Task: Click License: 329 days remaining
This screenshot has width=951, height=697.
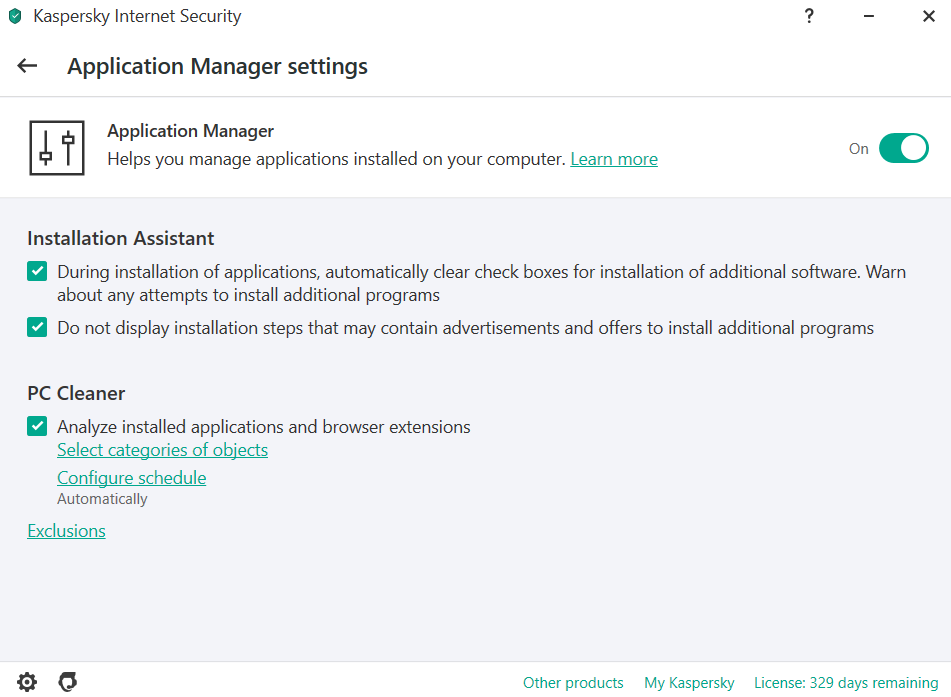Action: (x=846, y=683)
